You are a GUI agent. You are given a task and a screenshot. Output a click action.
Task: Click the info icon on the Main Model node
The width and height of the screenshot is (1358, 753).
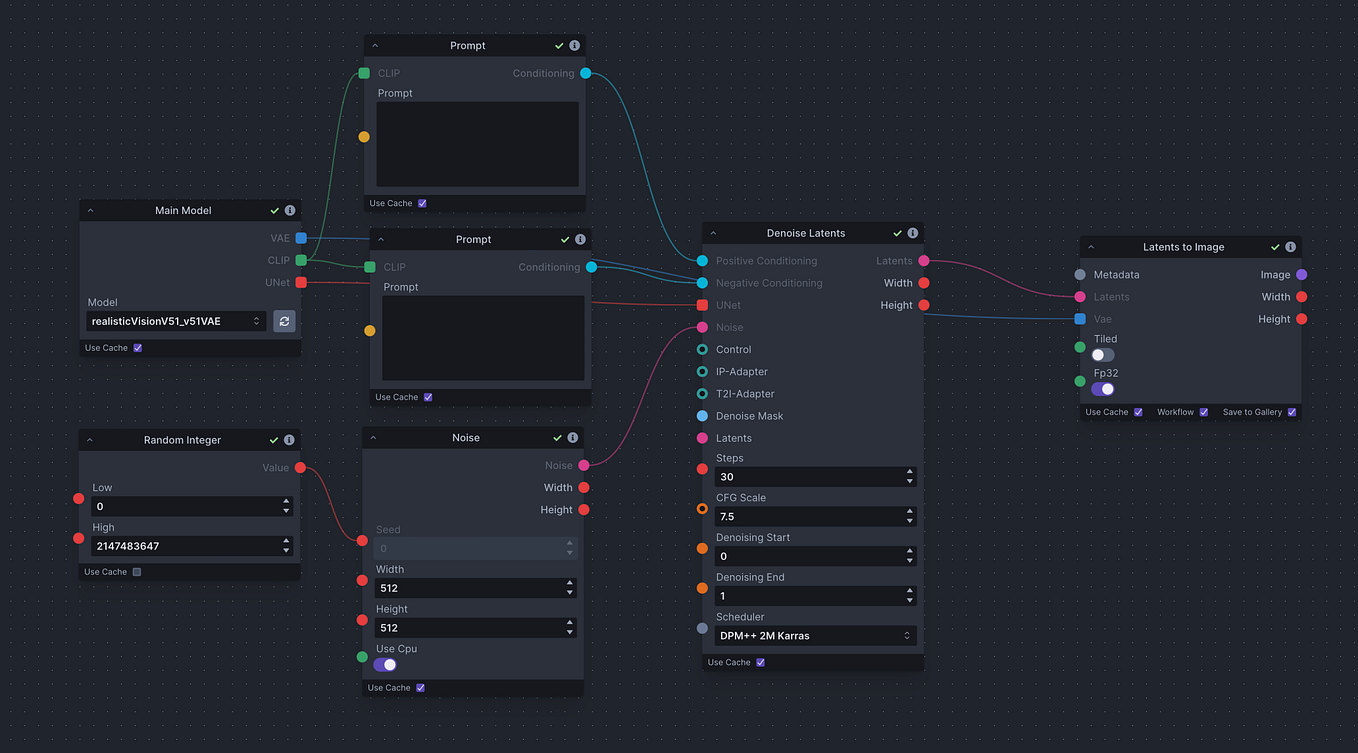click(x=290, y=210)
